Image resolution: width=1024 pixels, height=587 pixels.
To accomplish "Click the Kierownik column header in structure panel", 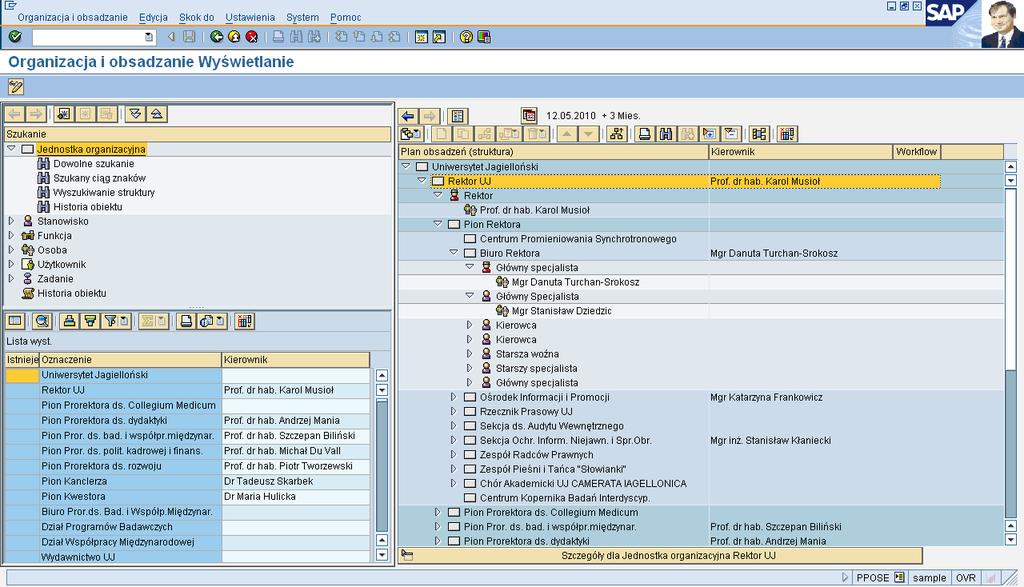I will point(801,151).
